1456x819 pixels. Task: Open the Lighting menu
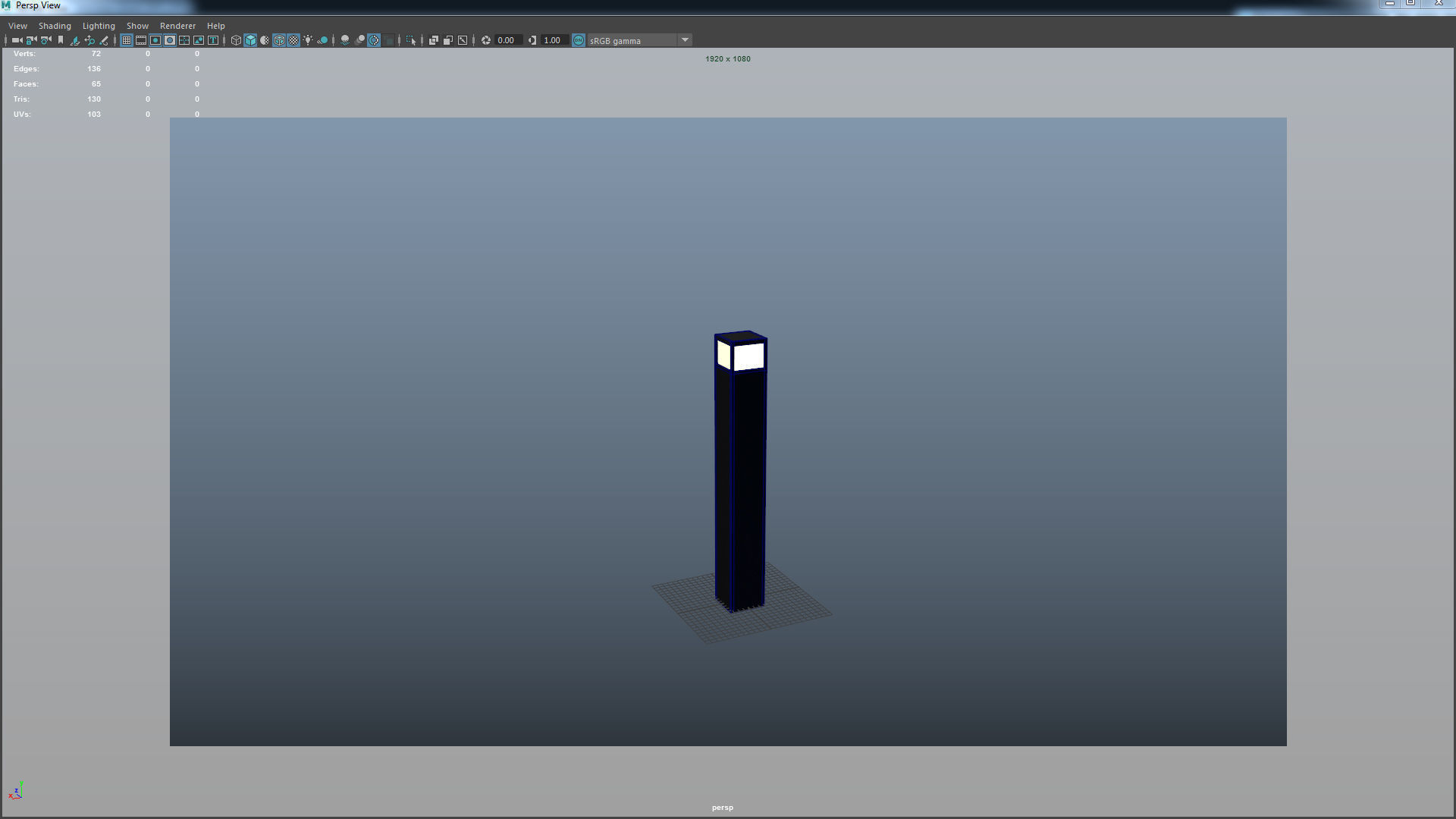[99, 26]
